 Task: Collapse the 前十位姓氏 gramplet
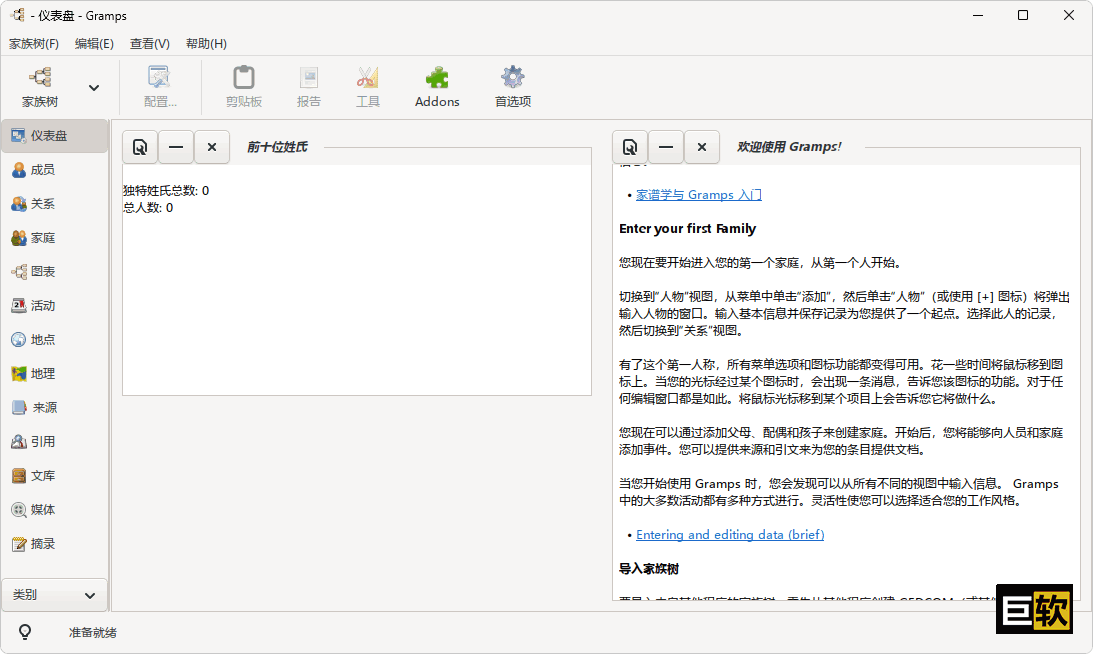tap(176, 147)
